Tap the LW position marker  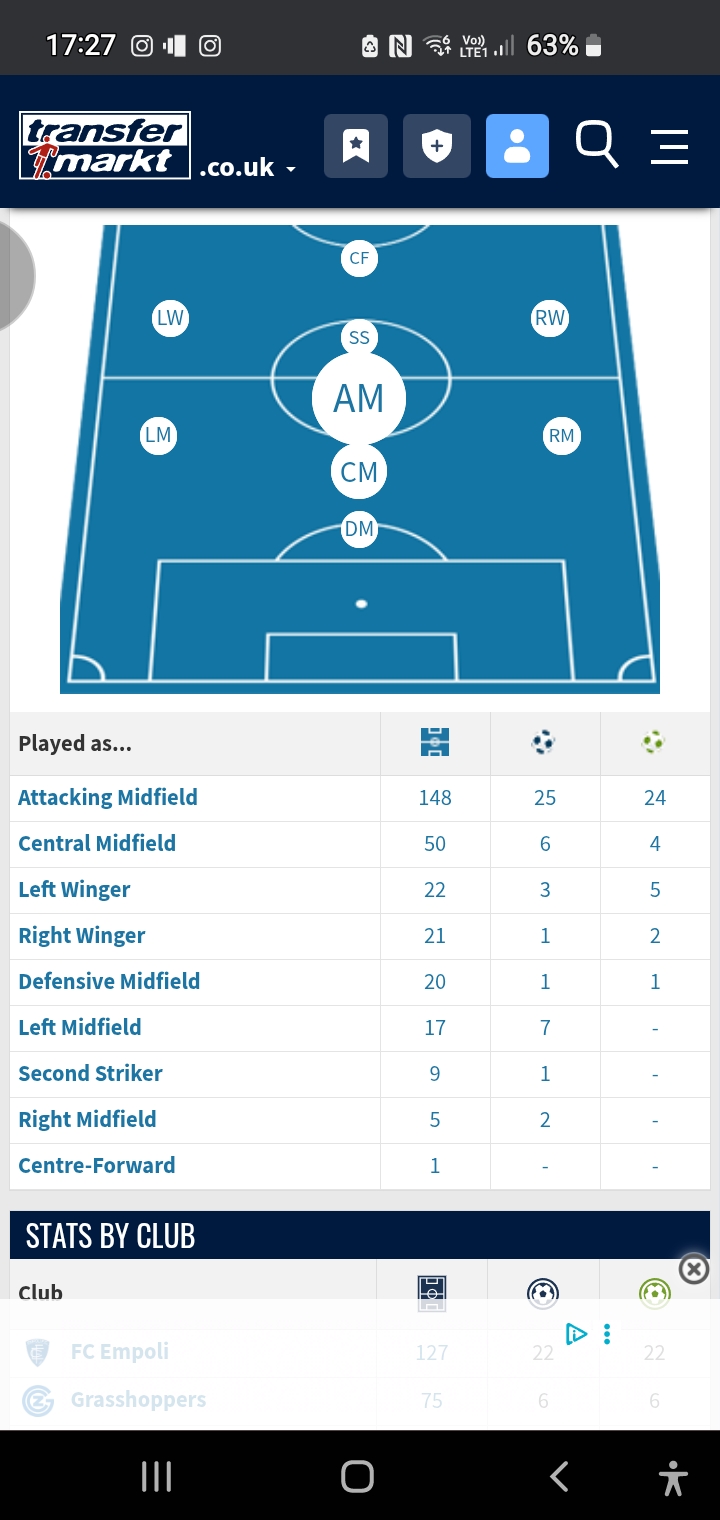pos(170,318)
